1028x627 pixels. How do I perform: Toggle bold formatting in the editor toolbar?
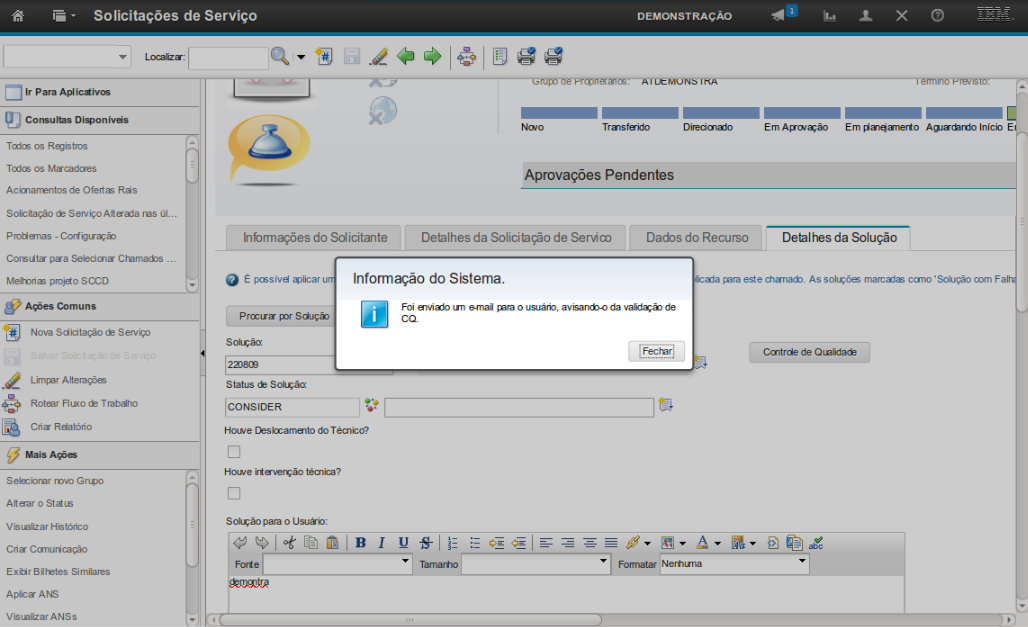click(360, 543)
